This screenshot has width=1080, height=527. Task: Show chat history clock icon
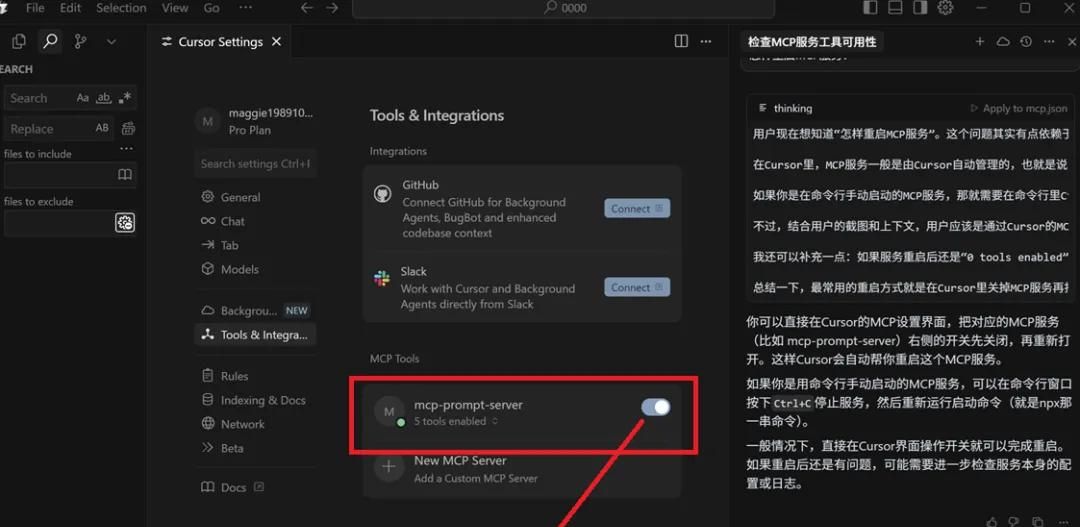point(1026,42)
